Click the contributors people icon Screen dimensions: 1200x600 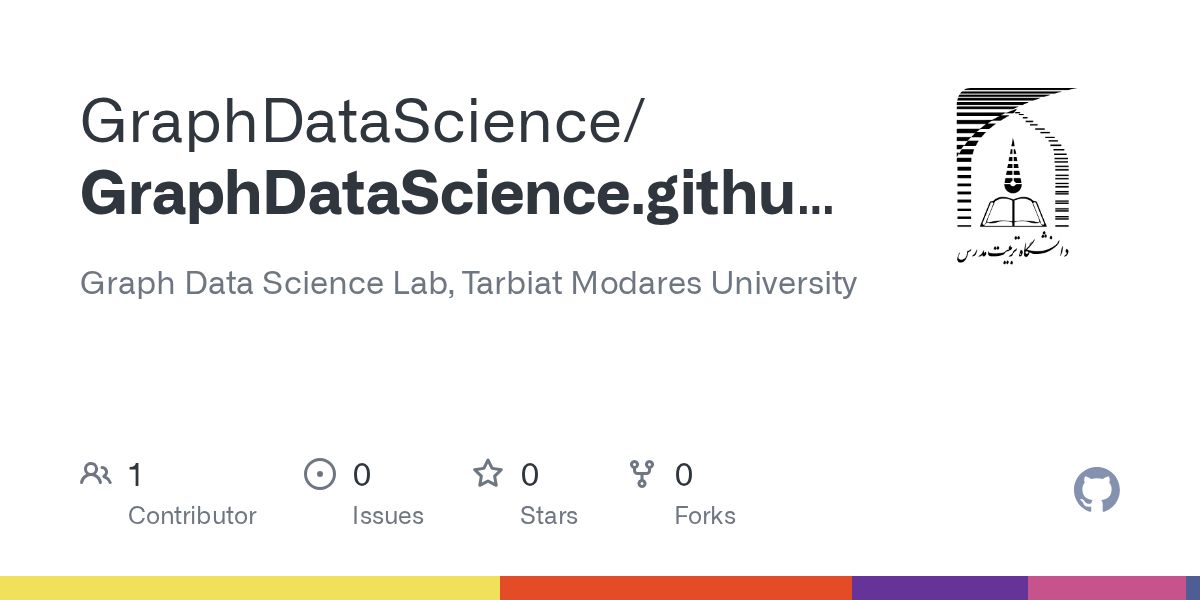(96, 473)
